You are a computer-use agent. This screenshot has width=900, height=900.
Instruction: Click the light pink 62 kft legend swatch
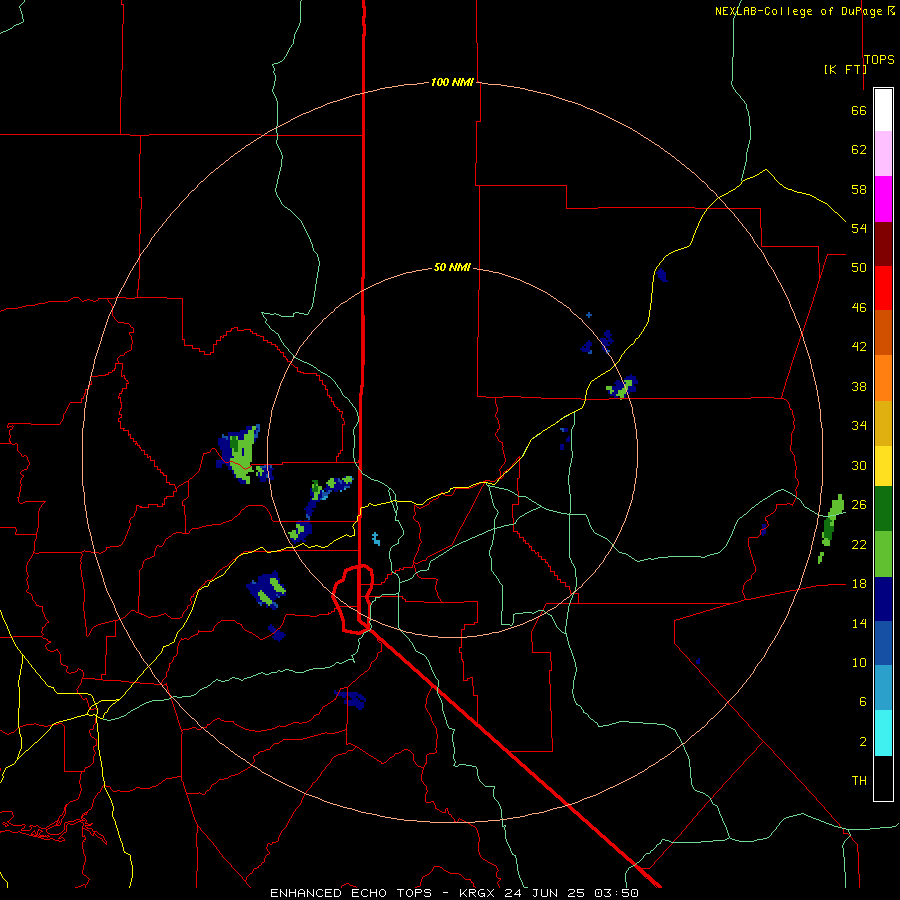click(x=883, y=153)
